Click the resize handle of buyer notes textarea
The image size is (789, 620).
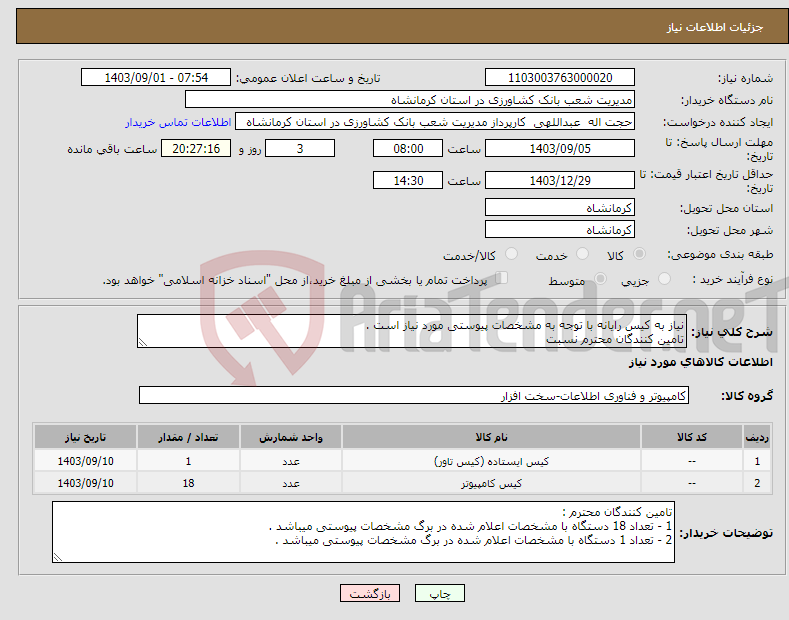click(x=58, y=557)
